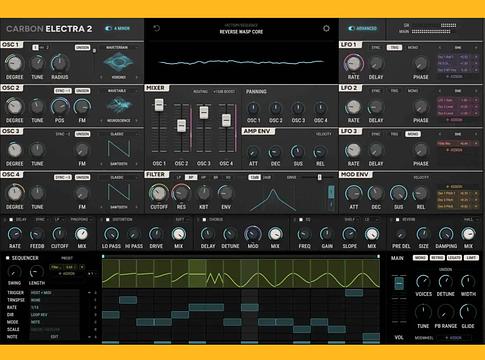Select the 12dB filter slope option
485x360 pixels.
[x=254, y=177]
